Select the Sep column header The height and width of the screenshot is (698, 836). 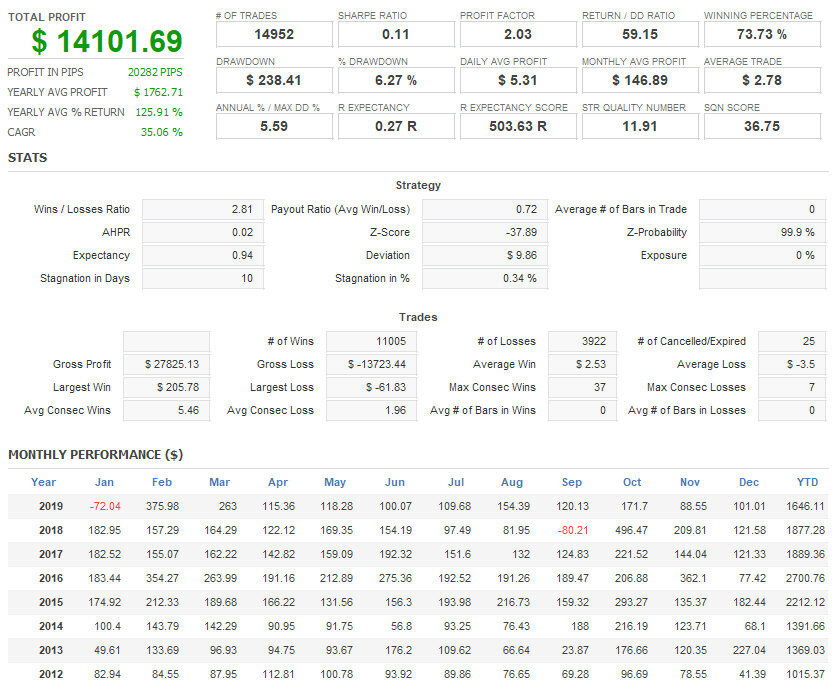[x=572, y=482]
